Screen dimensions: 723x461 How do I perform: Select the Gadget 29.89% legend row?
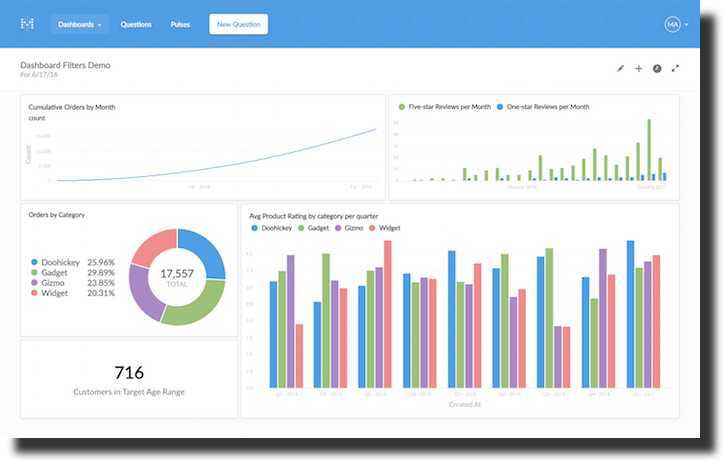[x=73, y=272]
